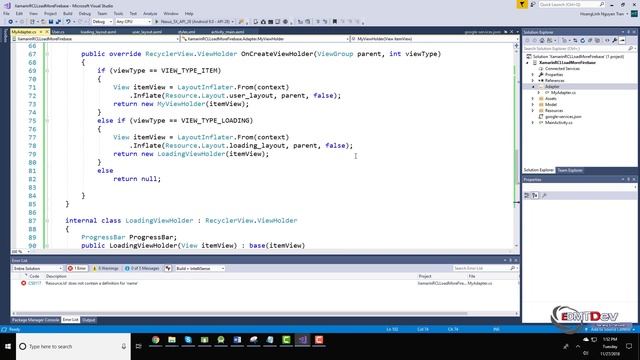Image resolution: width=640 pixels, height=360 pixels.
Task: Open the Debug menu
Action: coord(84,13)
